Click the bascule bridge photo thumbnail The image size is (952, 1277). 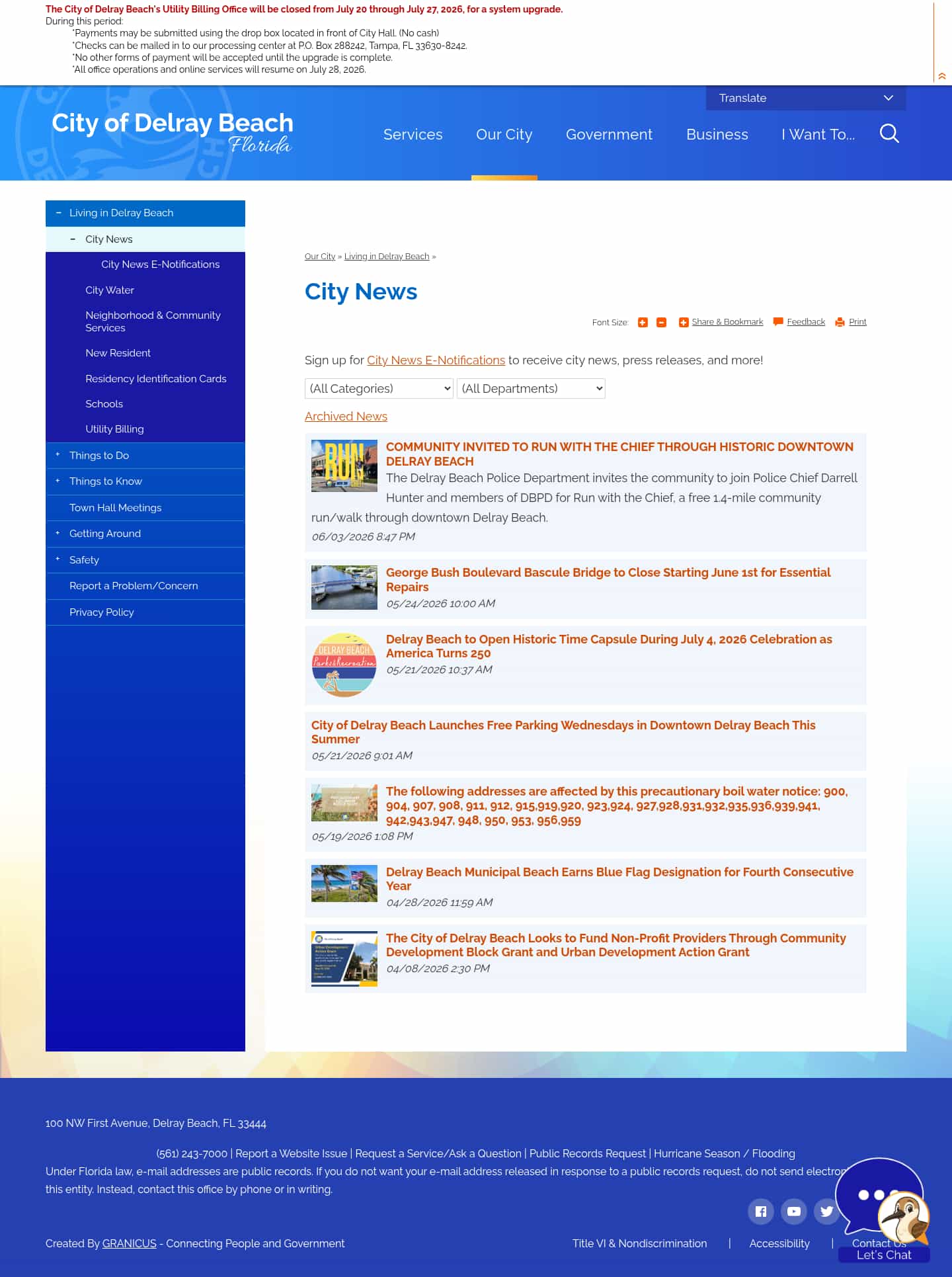344,587
